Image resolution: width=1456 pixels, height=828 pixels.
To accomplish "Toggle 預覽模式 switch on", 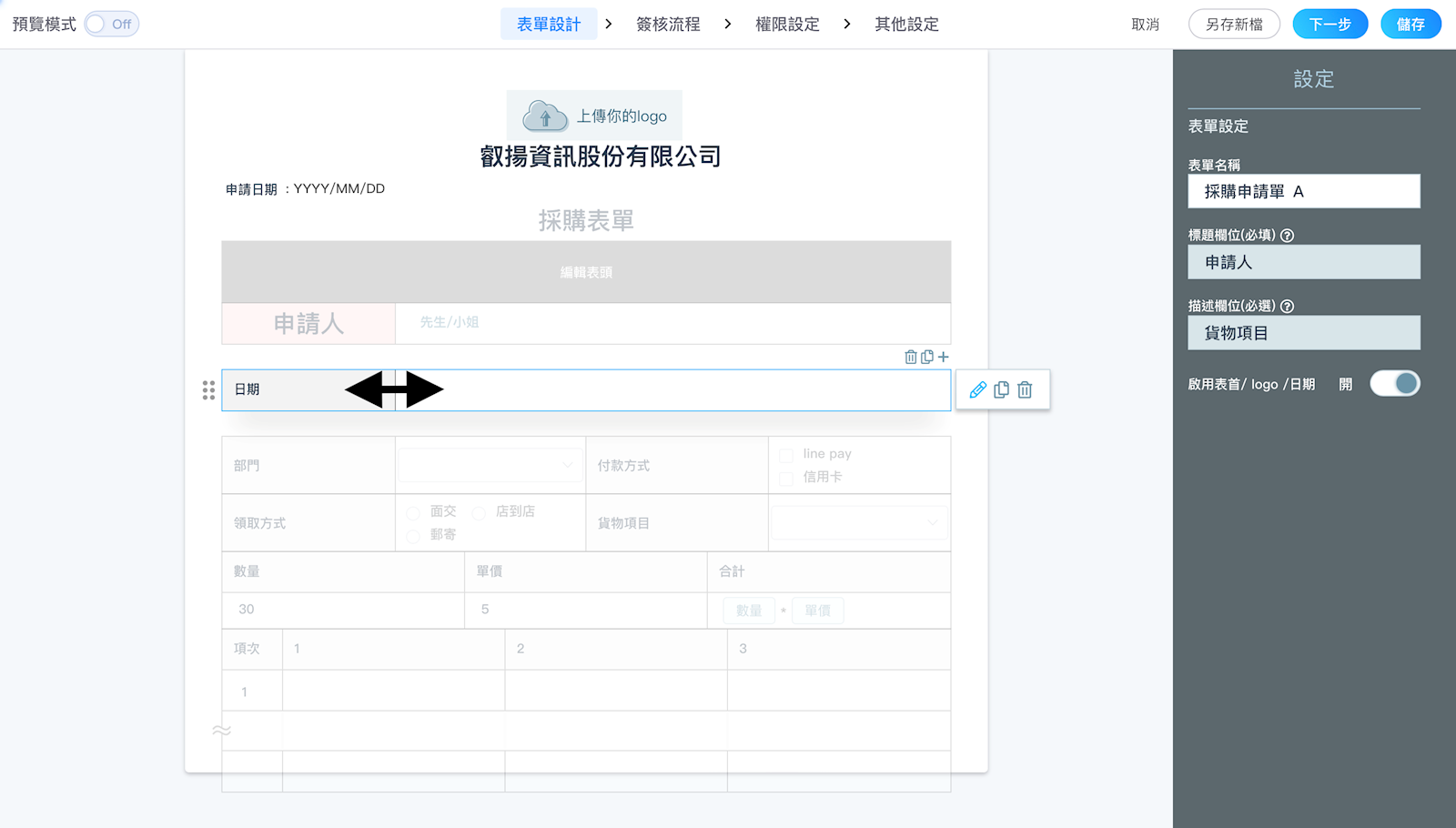I will pos(111,25).
